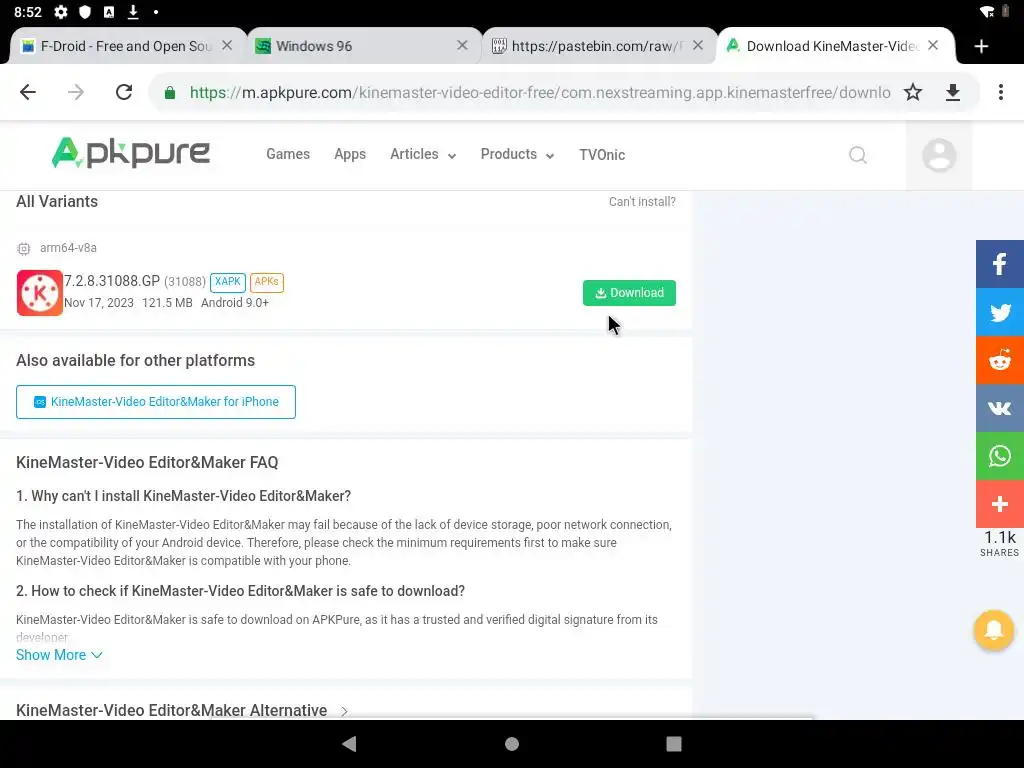Open KineMaster Alternative section arrow

[x=344, y=711]
